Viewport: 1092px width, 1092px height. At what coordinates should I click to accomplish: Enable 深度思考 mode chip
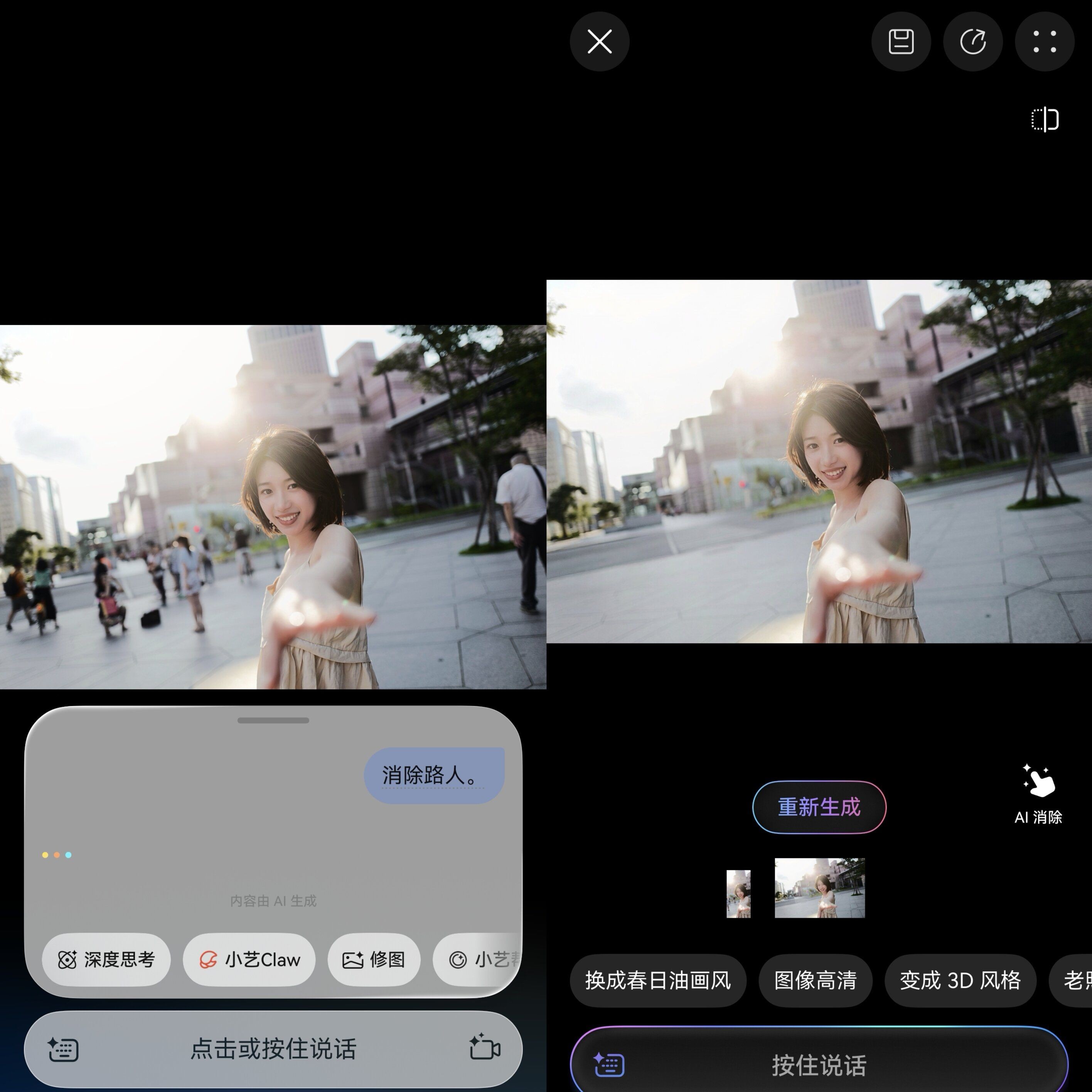(x=106, y=960)
